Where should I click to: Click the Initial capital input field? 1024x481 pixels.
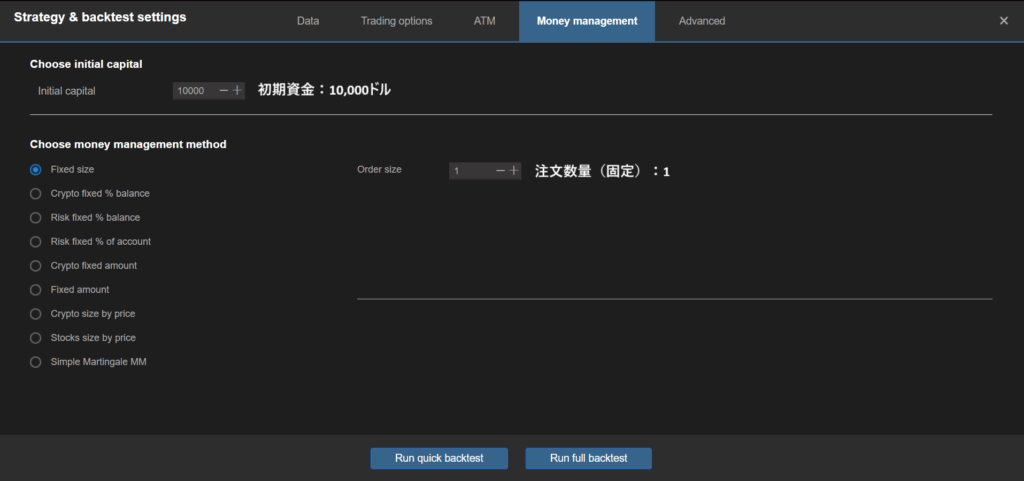pyautogui.click(x=194, y=91)
